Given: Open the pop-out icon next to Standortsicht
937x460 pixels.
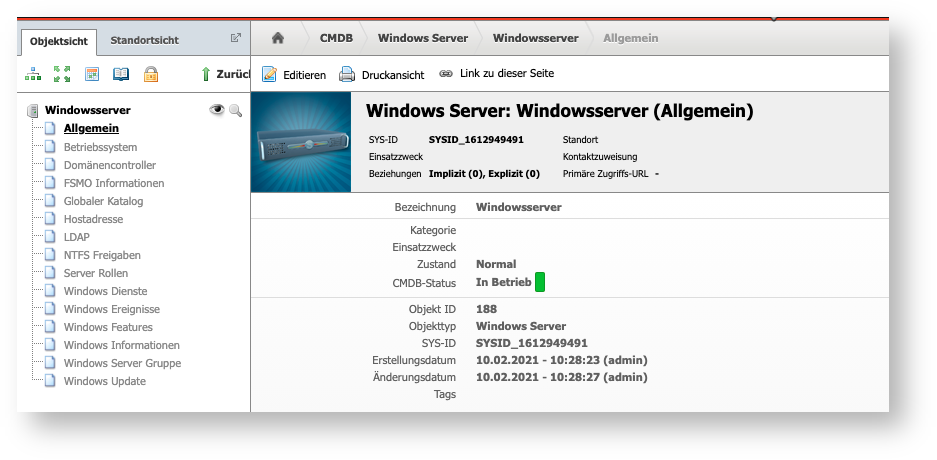Looking at the screenshot, I should [x=235, y=38].
